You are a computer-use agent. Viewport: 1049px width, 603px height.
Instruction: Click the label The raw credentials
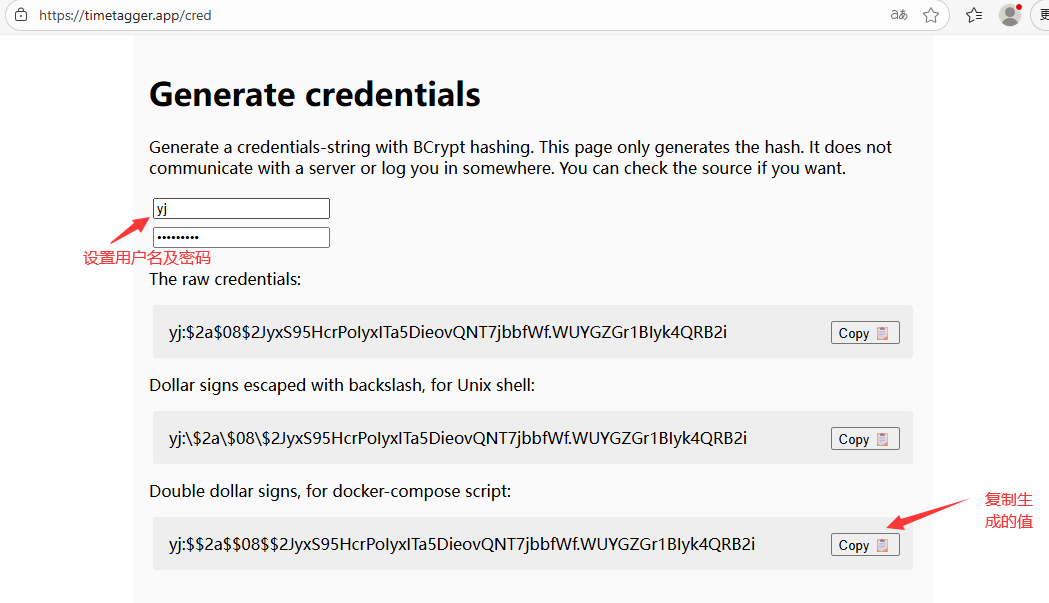225,279
